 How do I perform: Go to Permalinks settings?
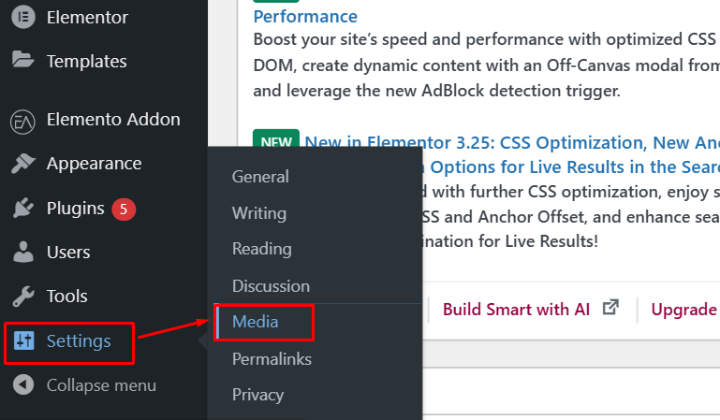point(272,359)
